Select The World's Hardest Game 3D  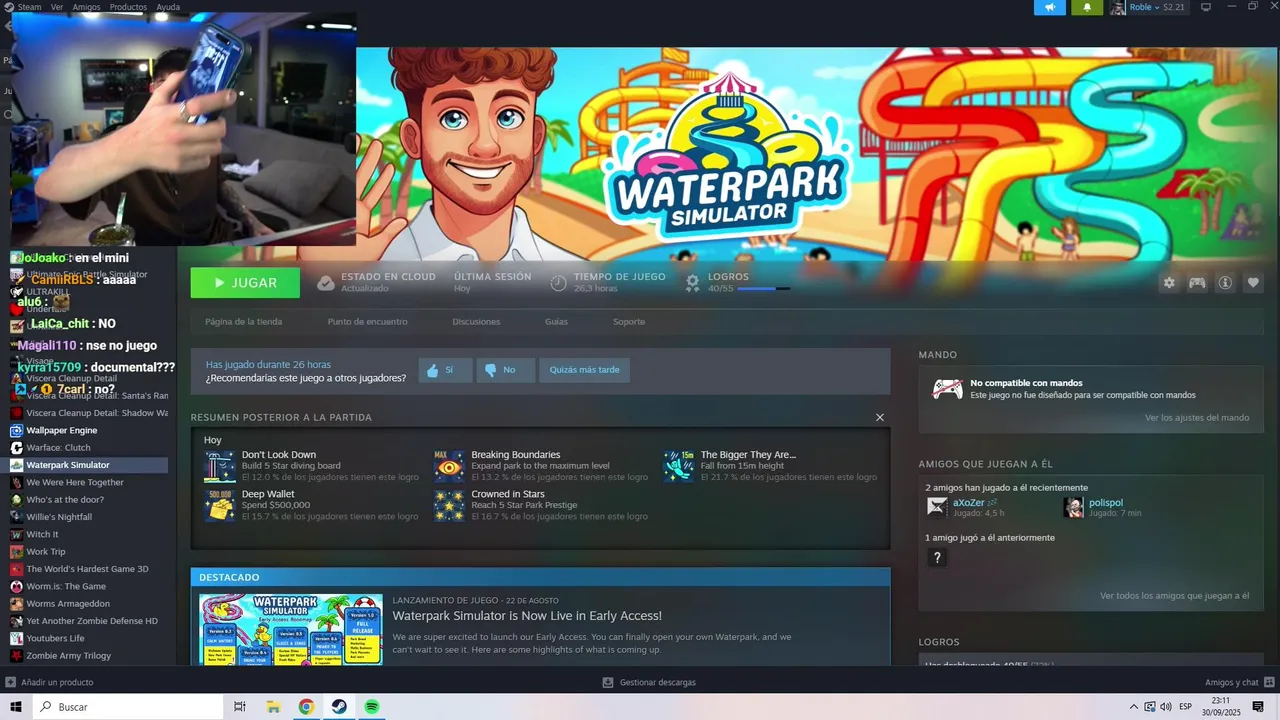pyautogui.click(x=89, y=569)
